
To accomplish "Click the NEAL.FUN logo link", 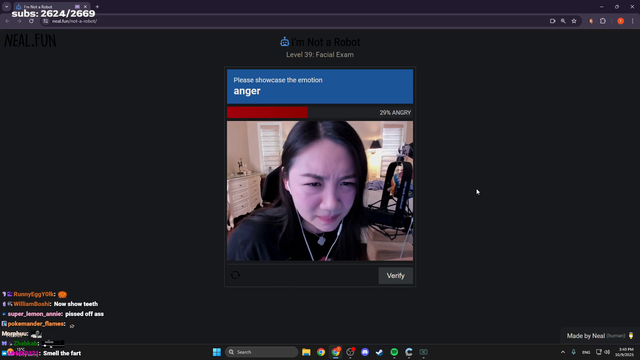I will coord(30,40).
